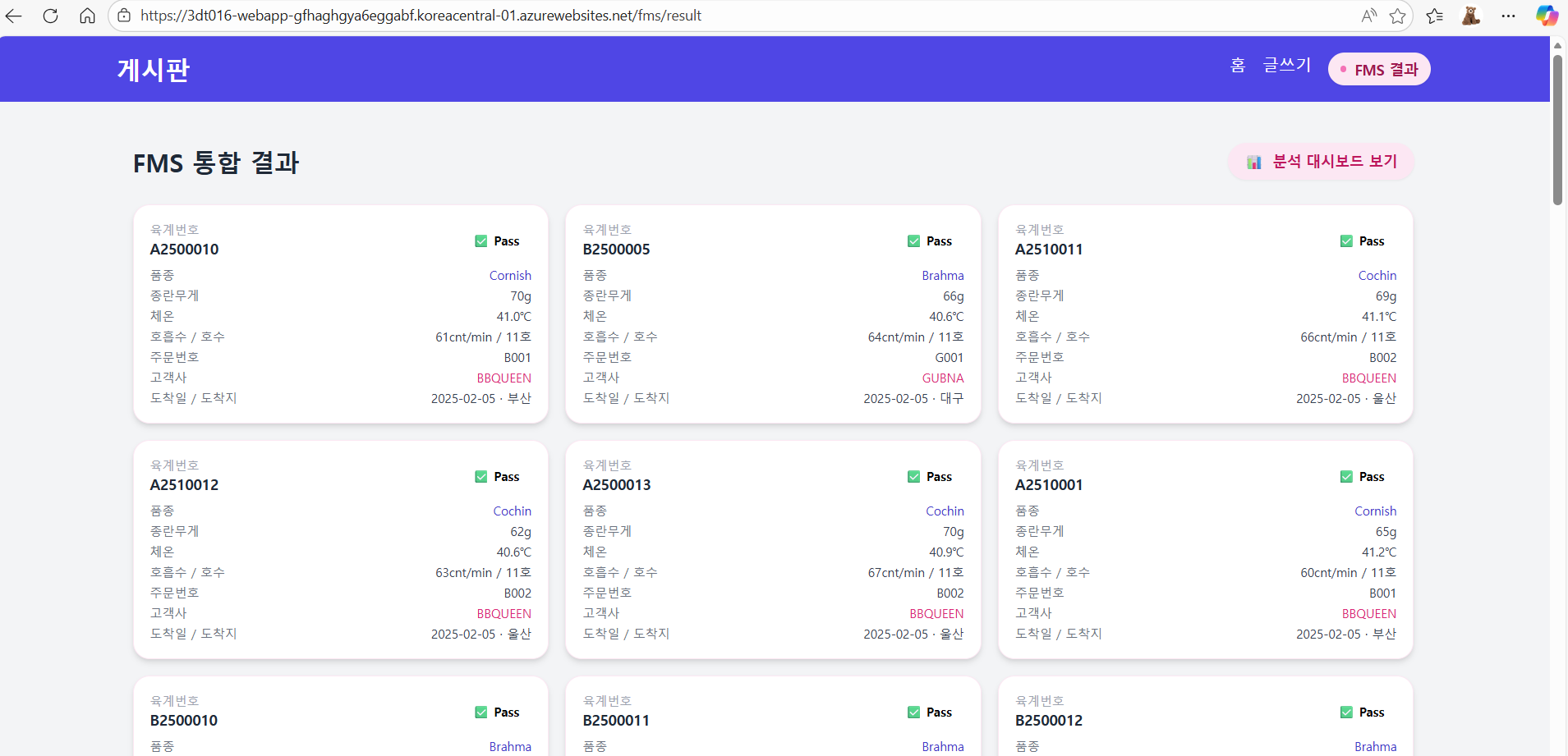The image size is (1568, 756).
Task: Open browser Settings and more menu
Action: coord(1508,16)
